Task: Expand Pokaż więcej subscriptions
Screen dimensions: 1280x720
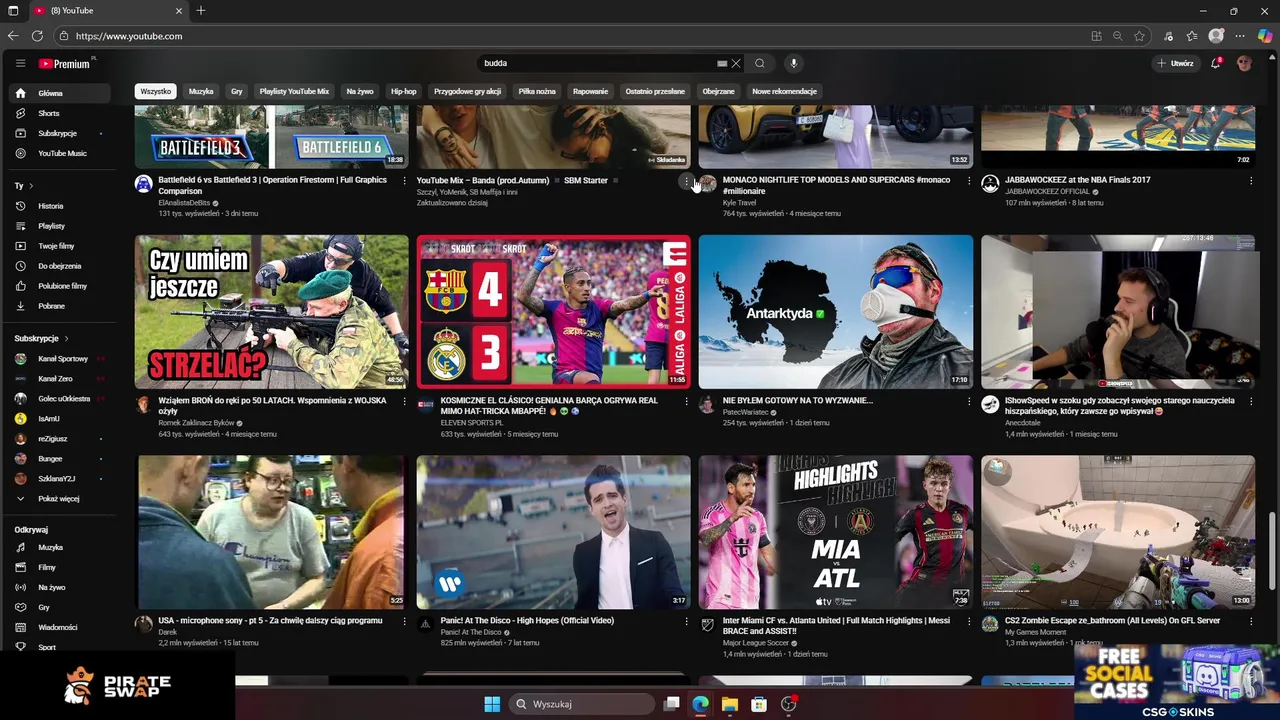Action: point(61,499)
